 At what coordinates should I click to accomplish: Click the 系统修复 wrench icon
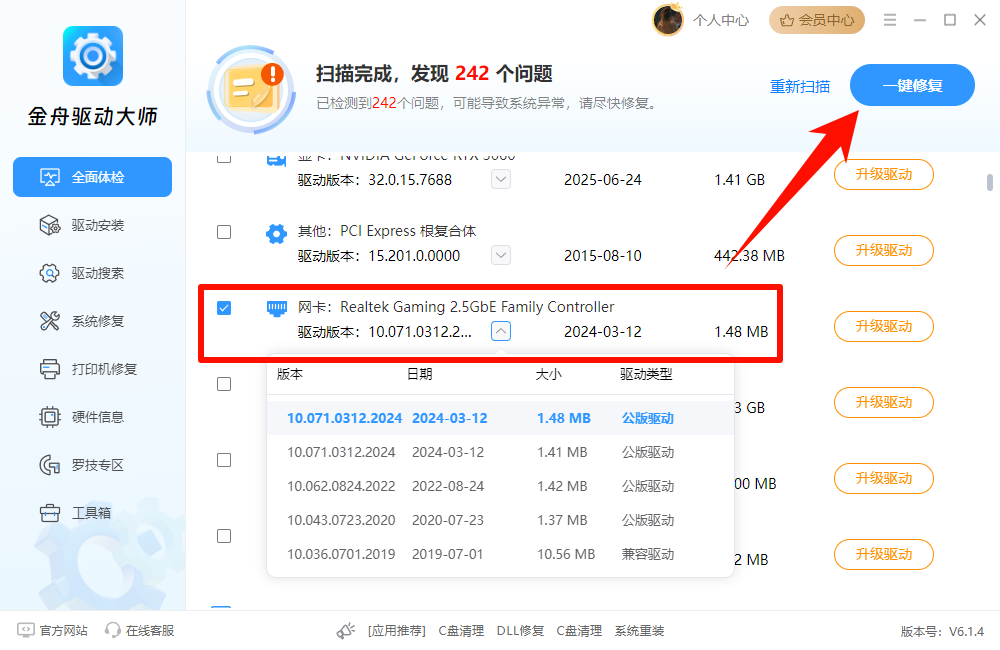pos(50,321)
